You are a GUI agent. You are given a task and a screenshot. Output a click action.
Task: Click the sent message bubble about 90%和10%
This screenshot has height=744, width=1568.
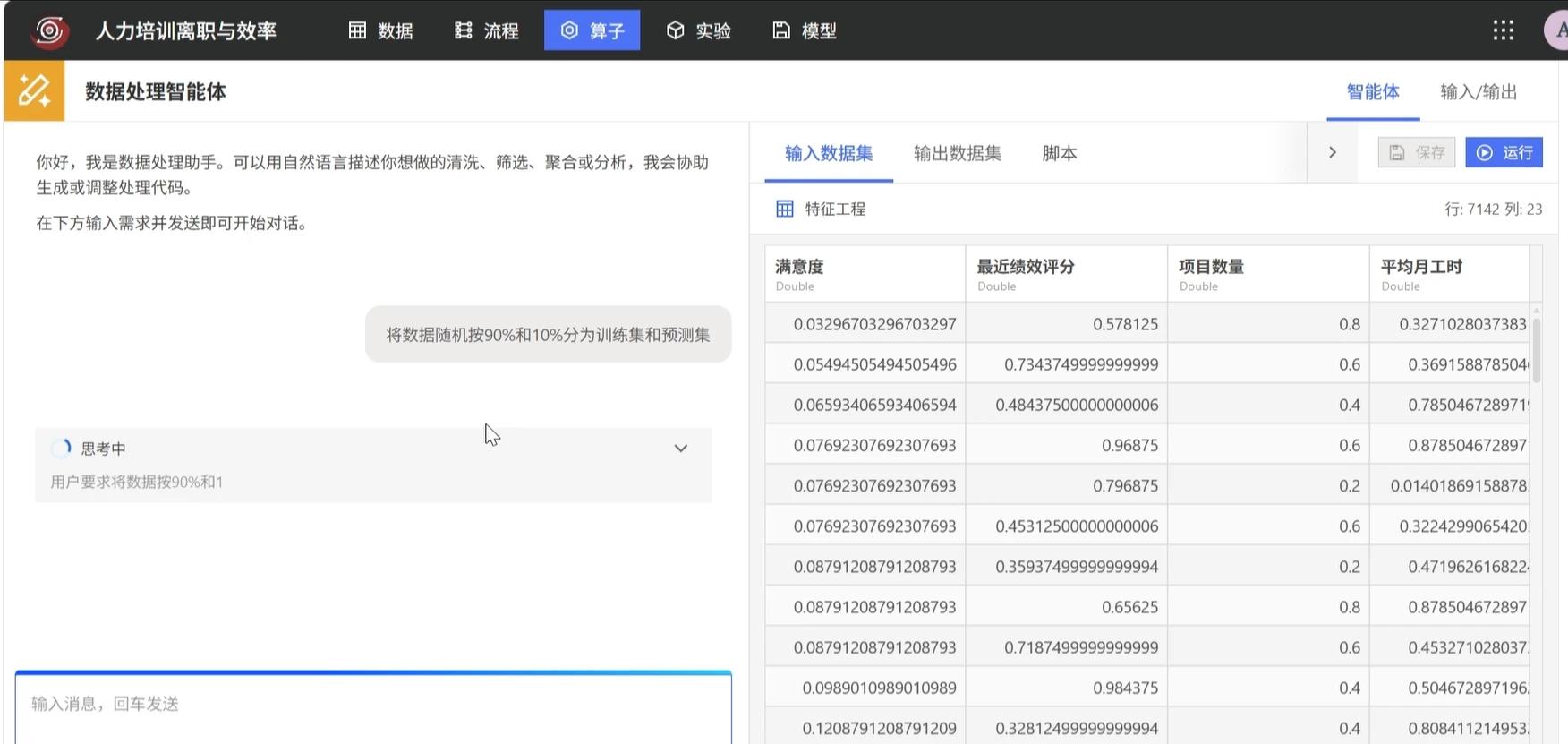(548, 335)
